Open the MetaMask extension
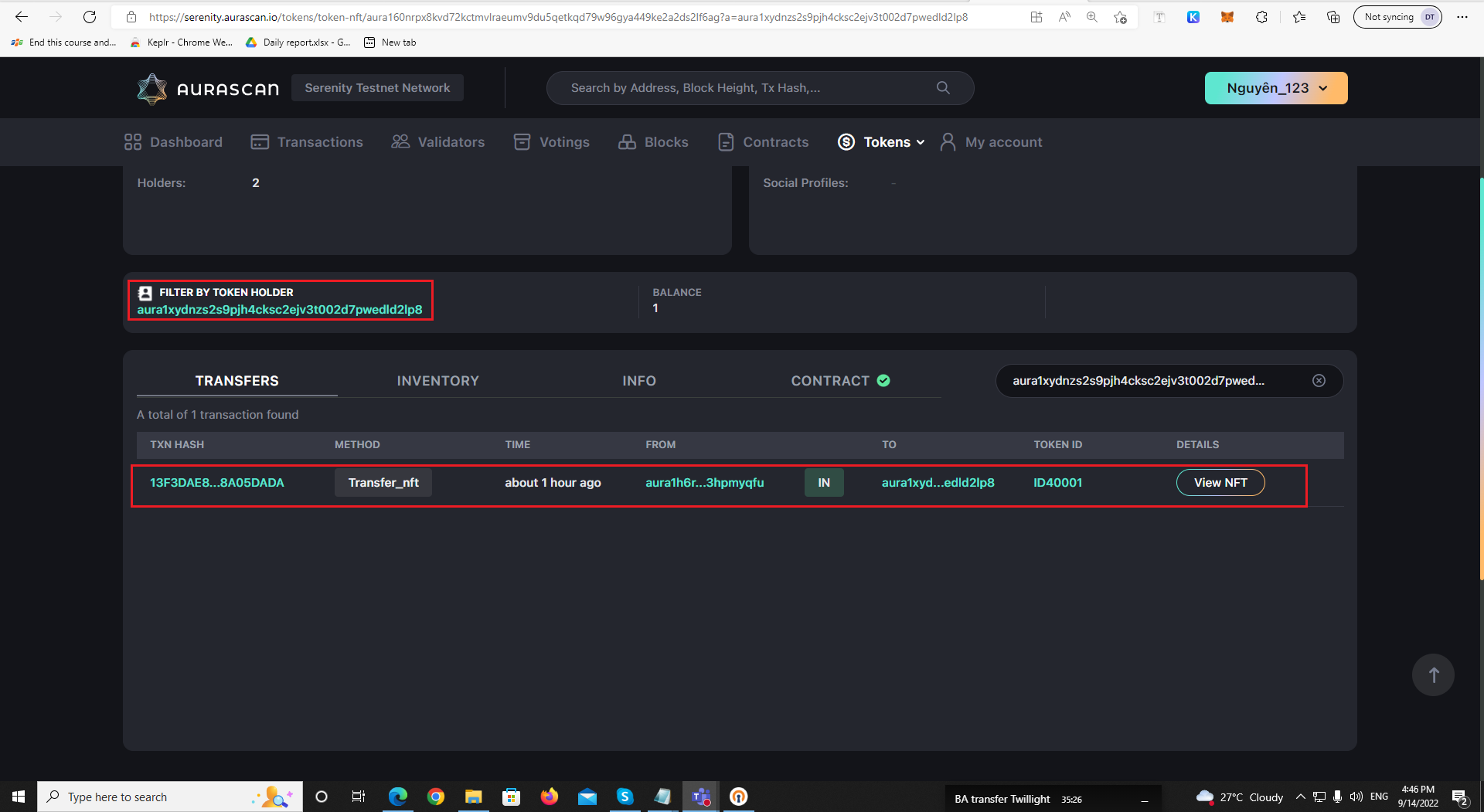Viewport: 1484px width, 812px height. point(1227,17)
